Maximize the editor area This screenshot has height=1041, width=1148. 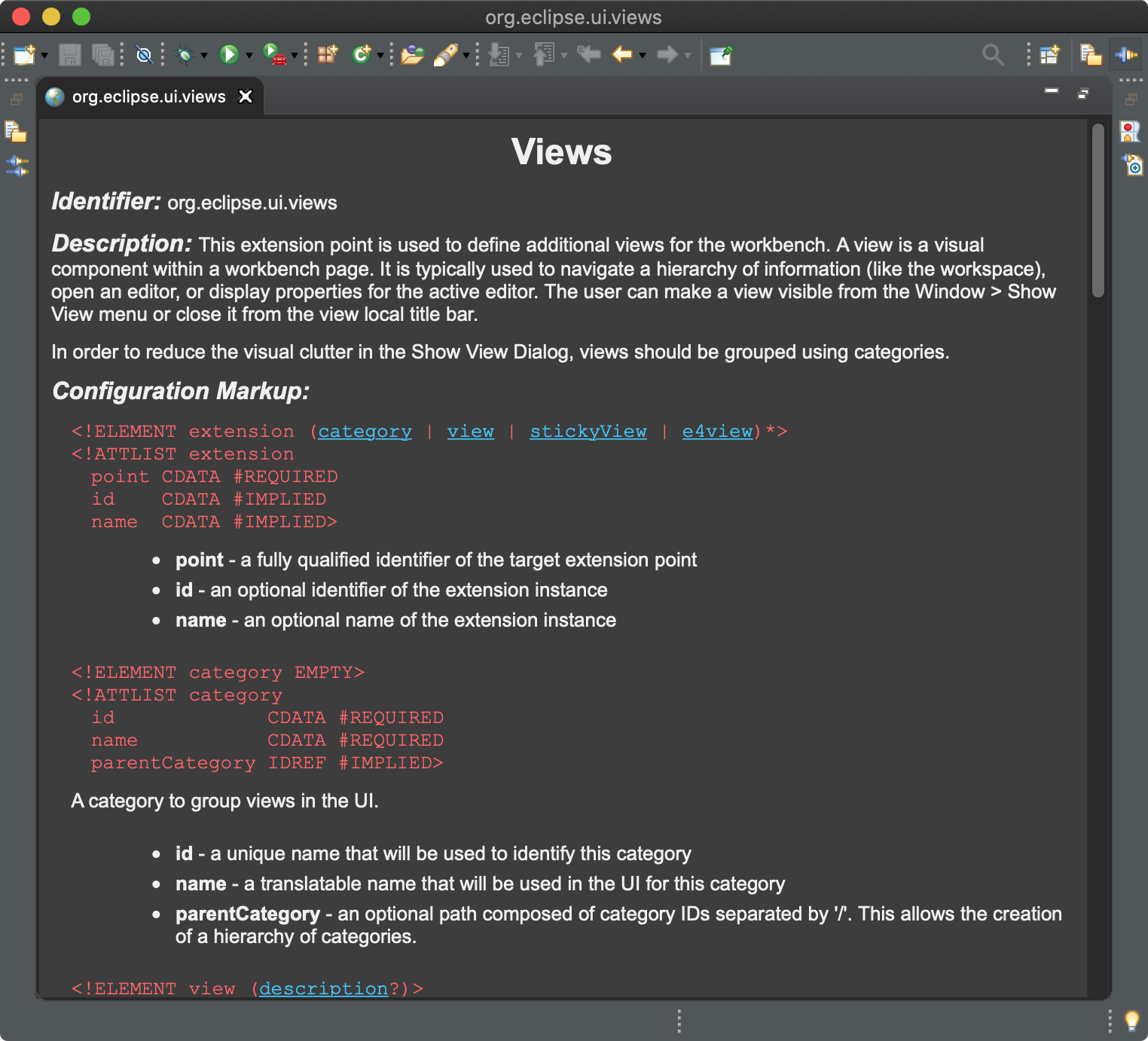(1083, 93)
